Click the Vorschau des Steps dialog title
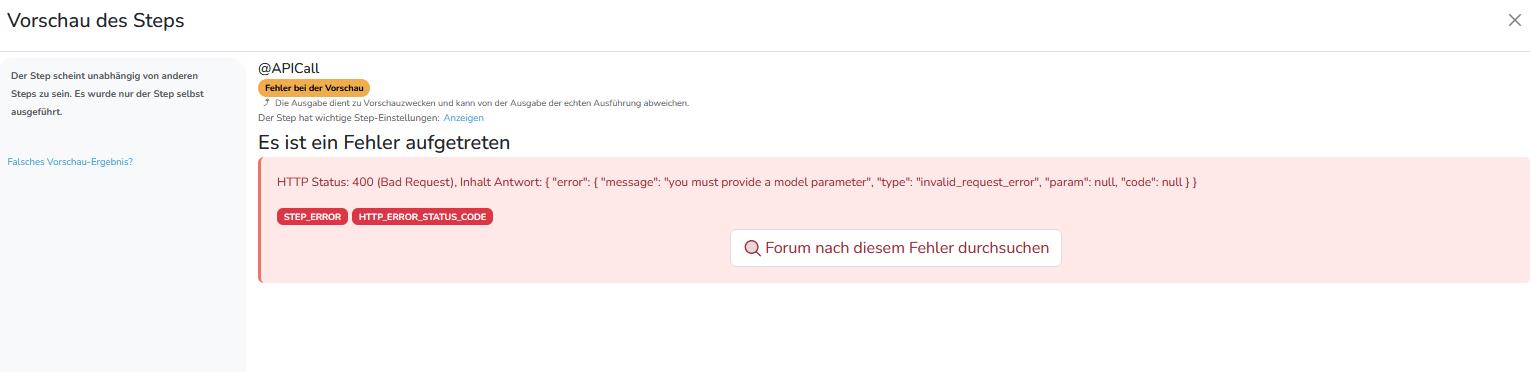This screenshot has width=1530, height=372. tap(96, 21)
